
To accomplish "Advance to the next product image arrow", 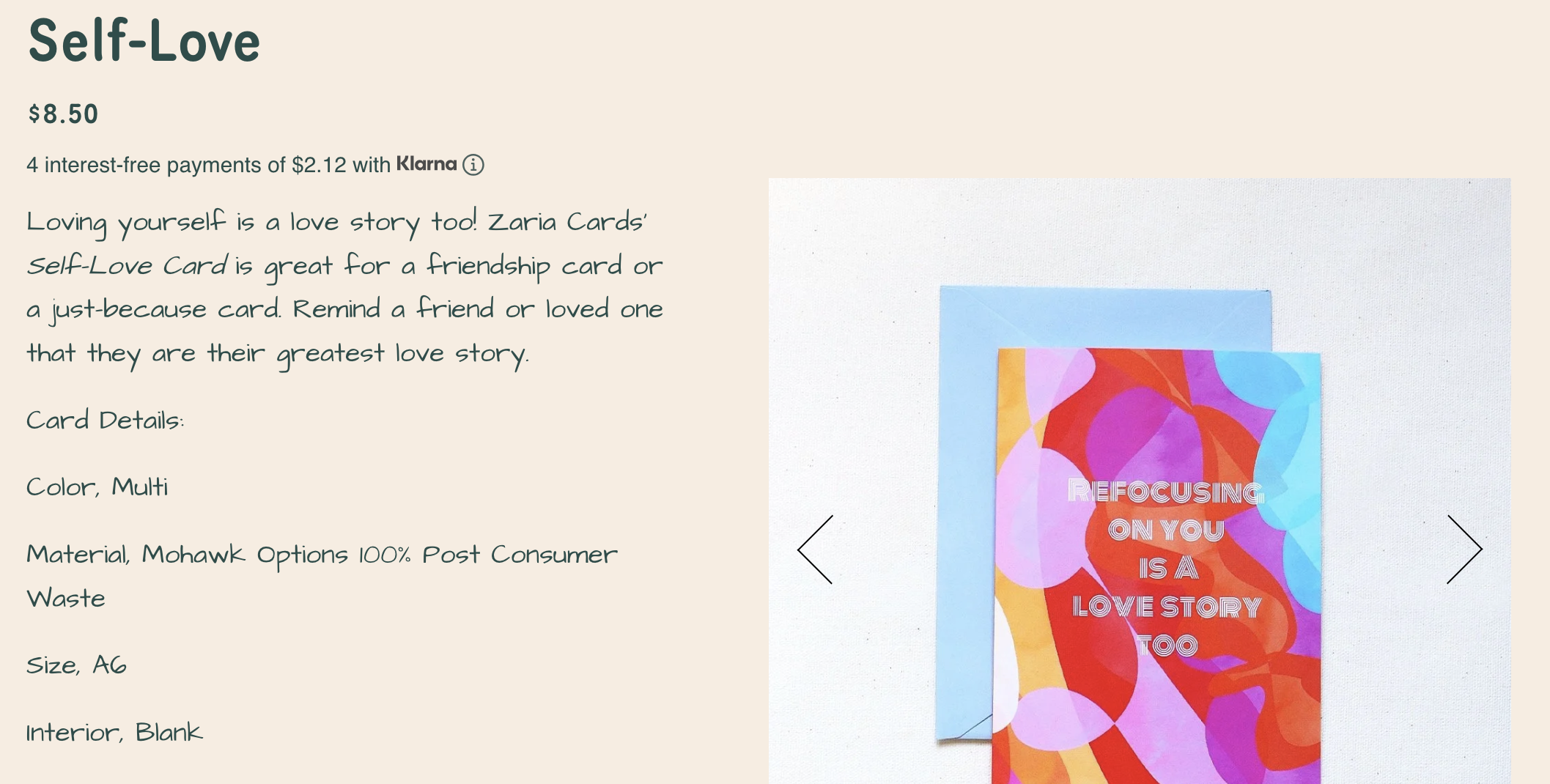I will click(1464, 550).
